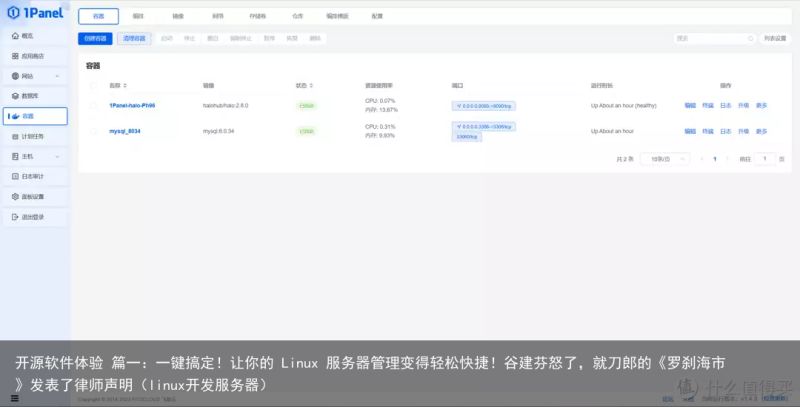The width and height of the screenshot is (800, 407).
Task: Click 编辑 edit for the 1Panel-halo row
Action: (690, 106)
